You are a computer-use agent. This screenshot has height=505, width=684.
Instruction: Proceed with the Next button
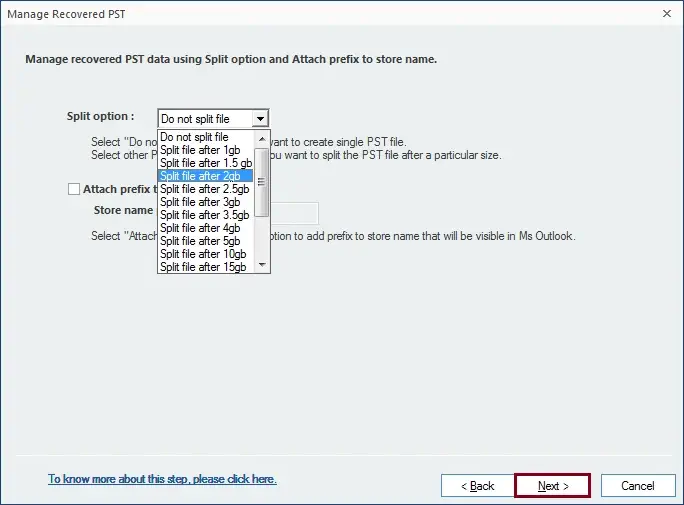tap(553, 485)
